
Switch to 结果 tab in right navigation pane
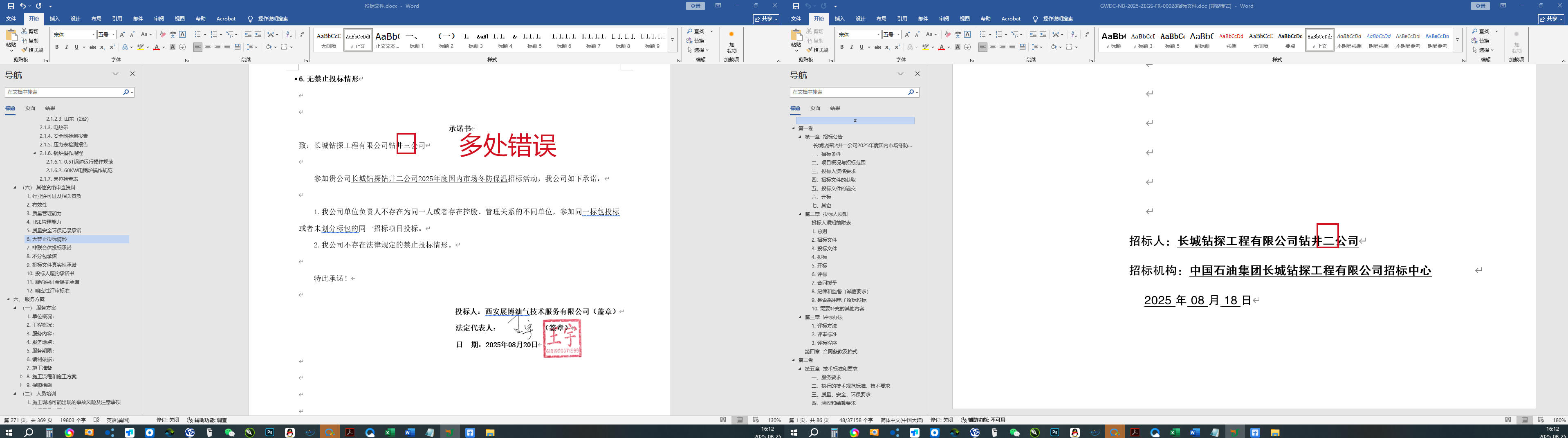(x=834, y=108)
